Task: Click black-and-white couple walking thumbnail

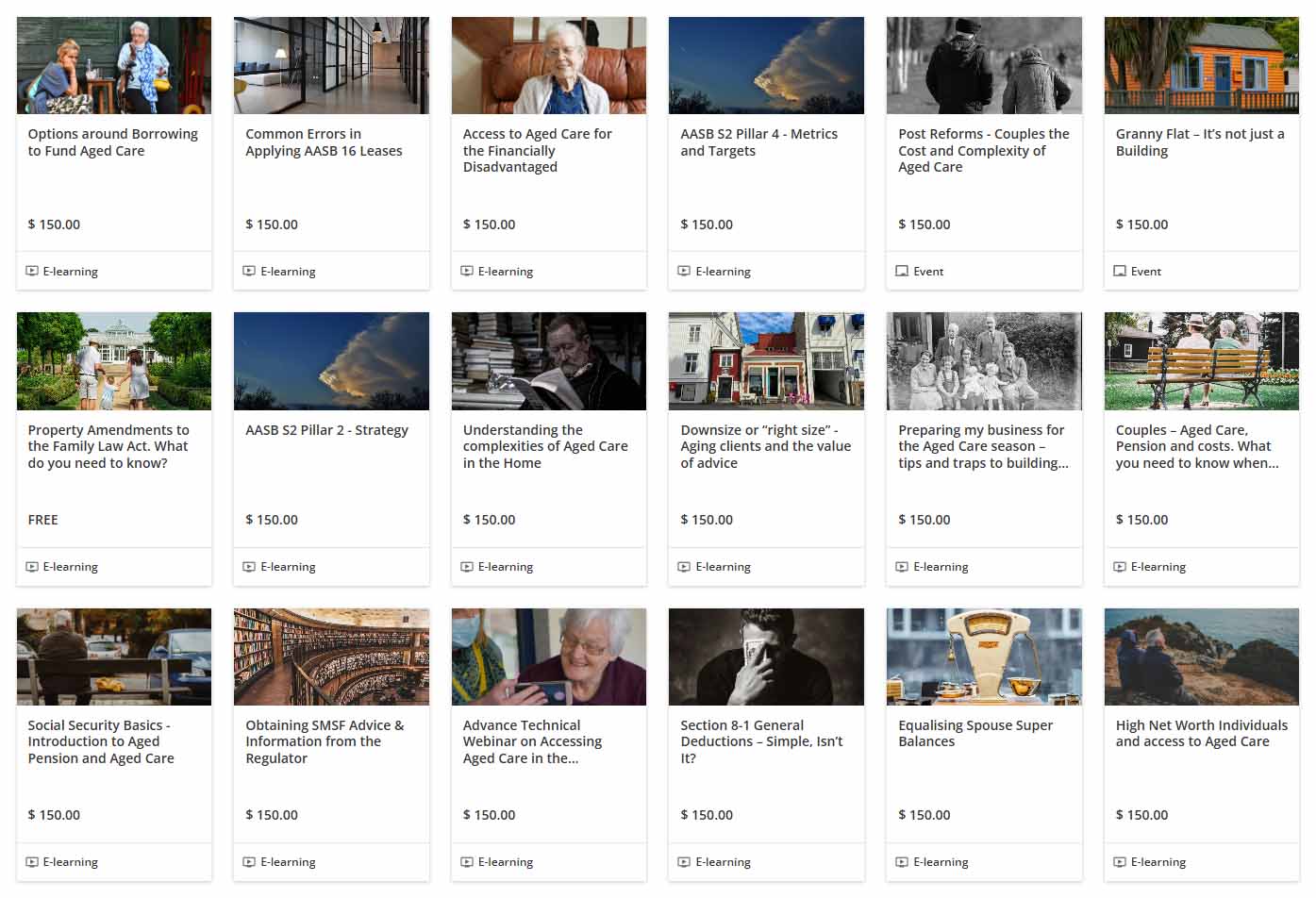Action: 984,65
